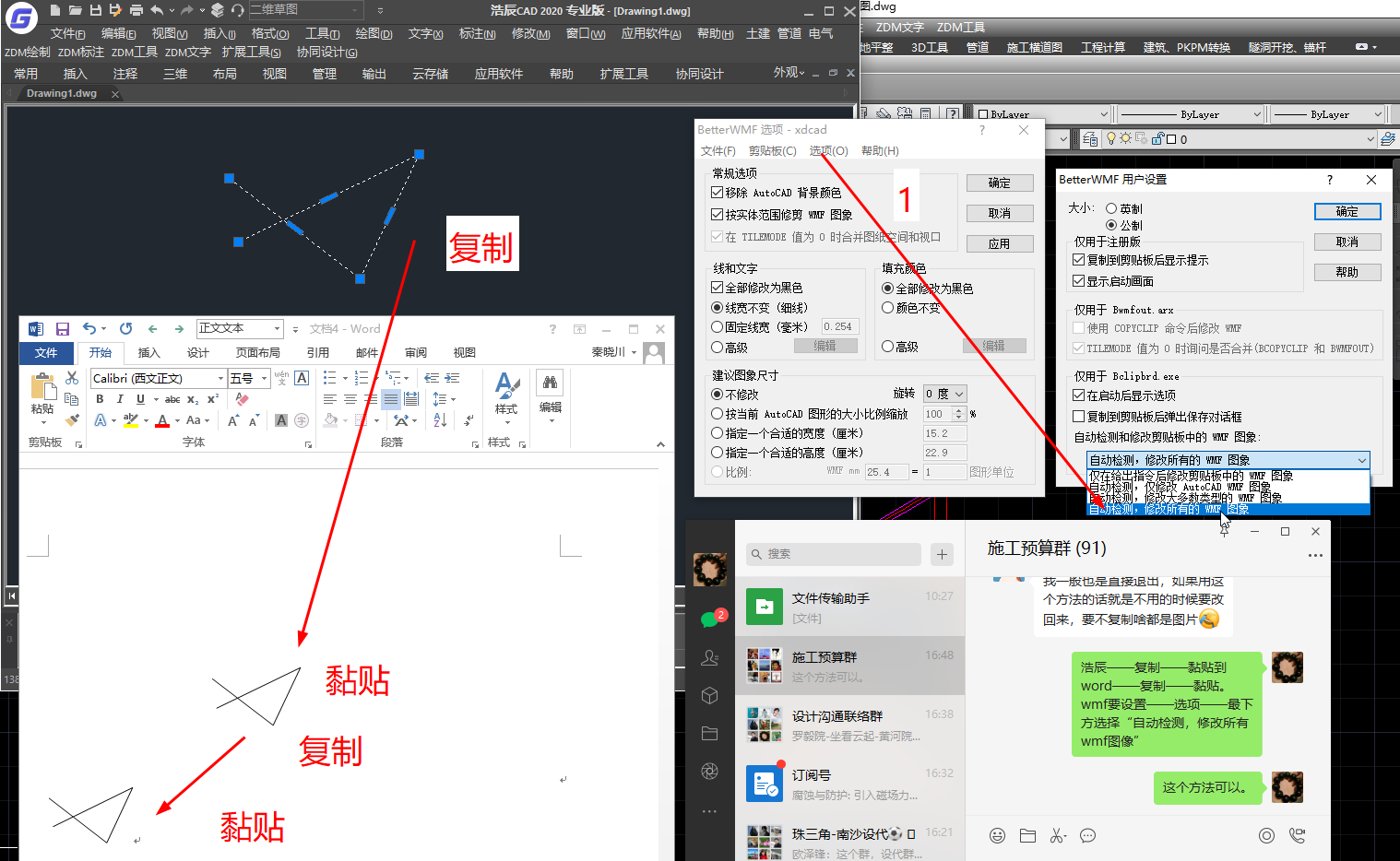Uncheck 移除 AutoCAD 背景颜色 checkbox

pyautogui.click(x=717, y=193)
